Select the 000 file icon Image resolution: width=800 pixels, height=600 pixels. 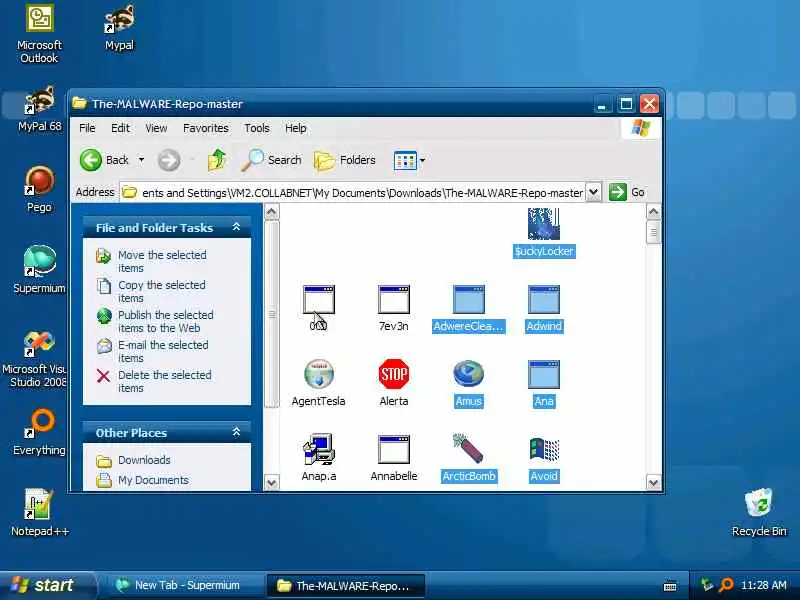tap(318, 299)
